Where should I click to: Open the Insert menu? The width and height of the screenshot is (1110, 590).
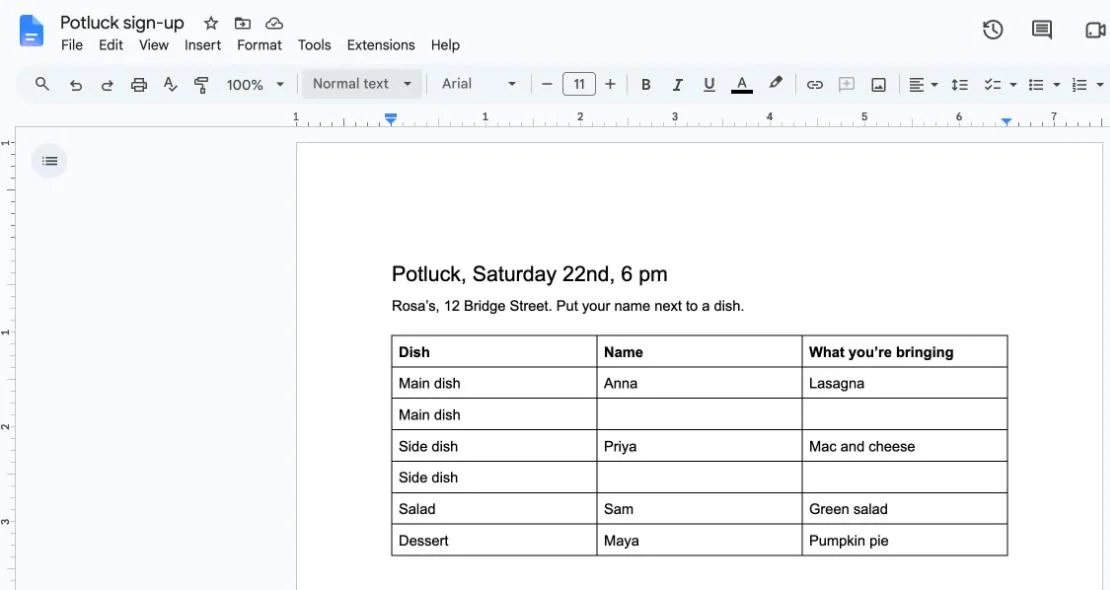202,45
